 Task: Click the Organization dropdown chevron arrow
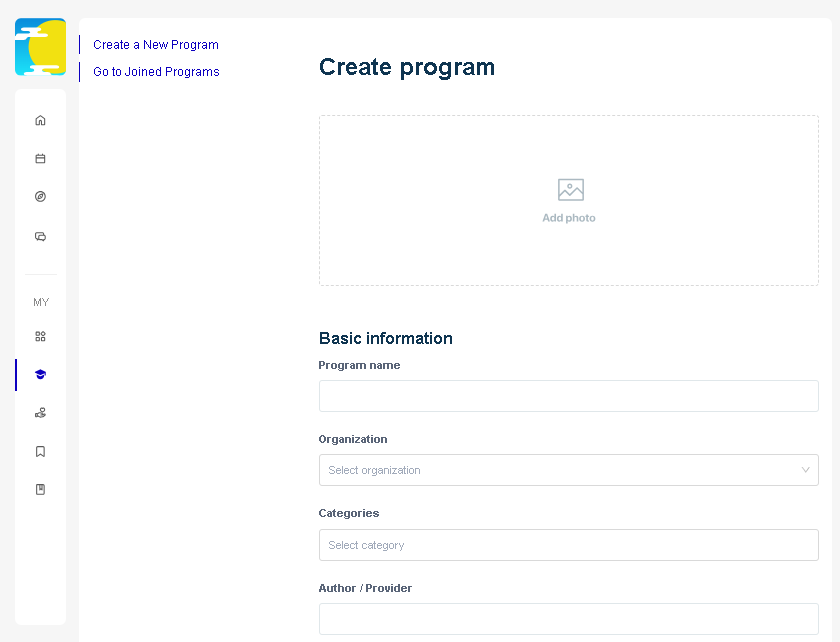[805, 470]
